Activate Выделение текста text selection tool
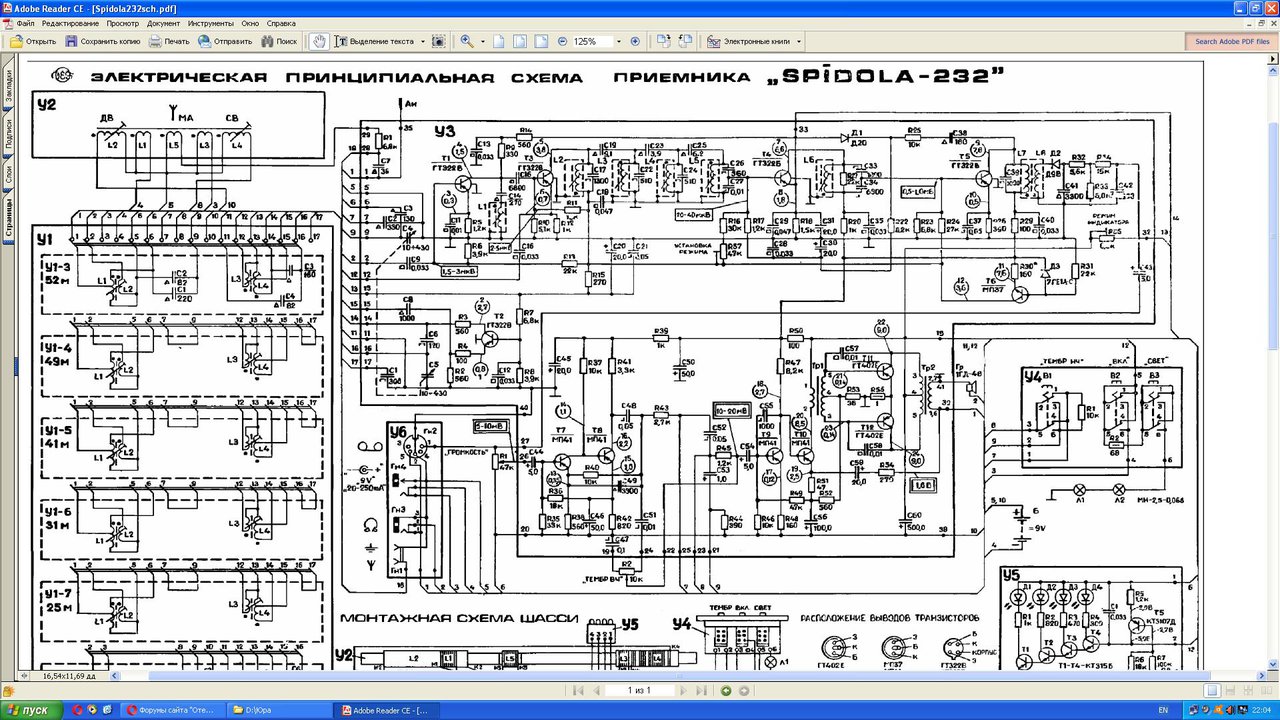 [x=375, y=41]
